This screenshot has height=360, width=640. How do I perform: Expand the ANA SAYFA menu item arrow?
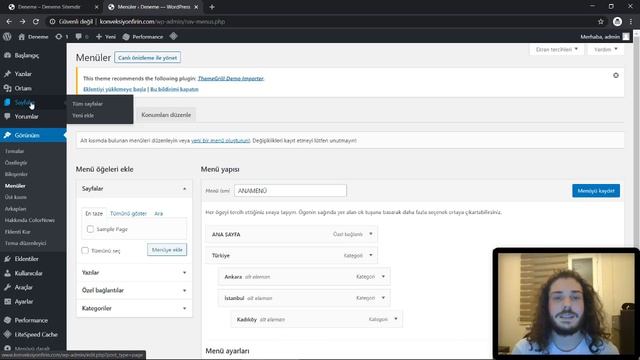[371, 234]
